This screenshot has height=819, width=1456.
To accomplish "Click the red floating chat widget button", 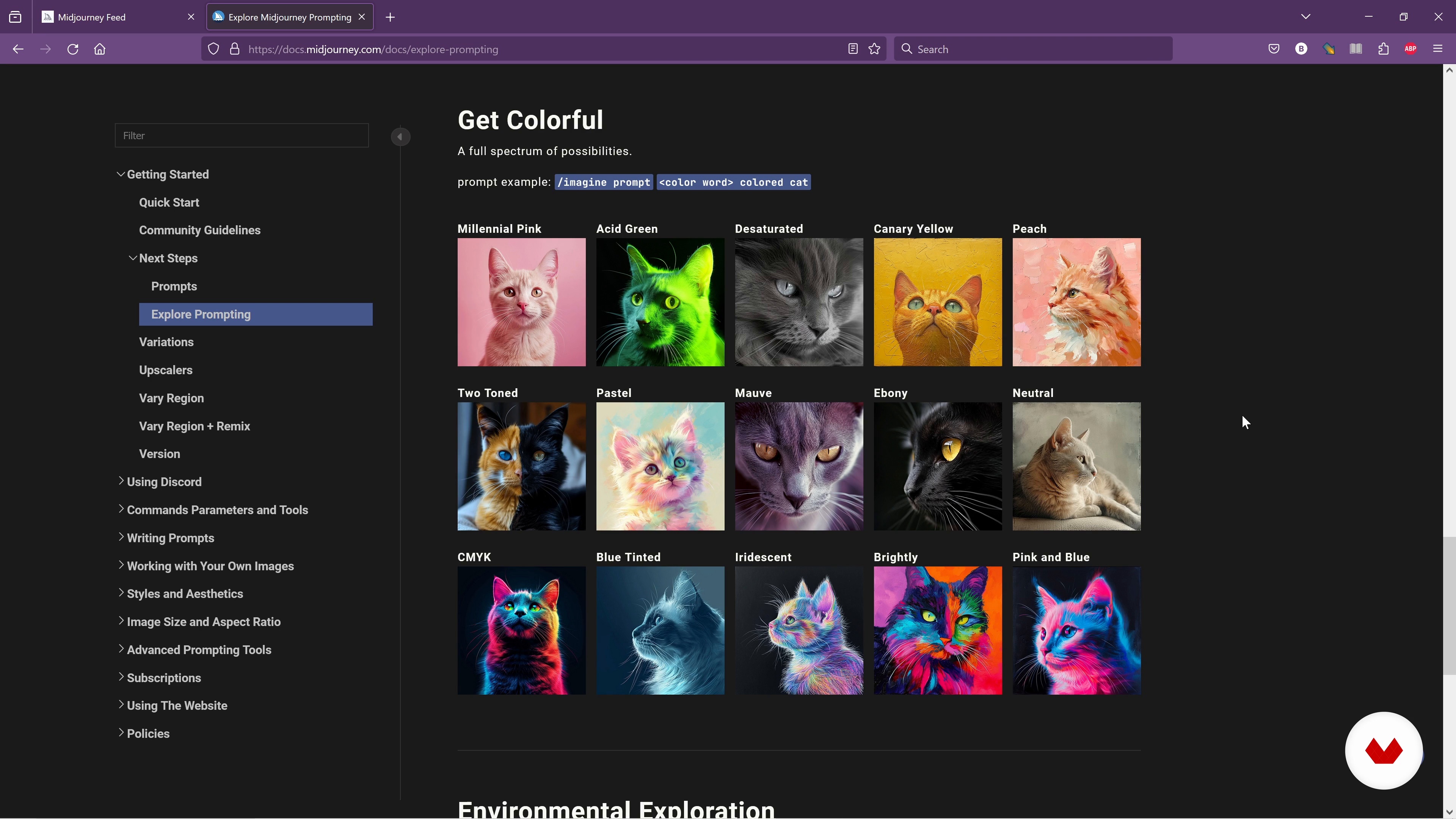I will pyautogui.click(x=1384, y=751).
